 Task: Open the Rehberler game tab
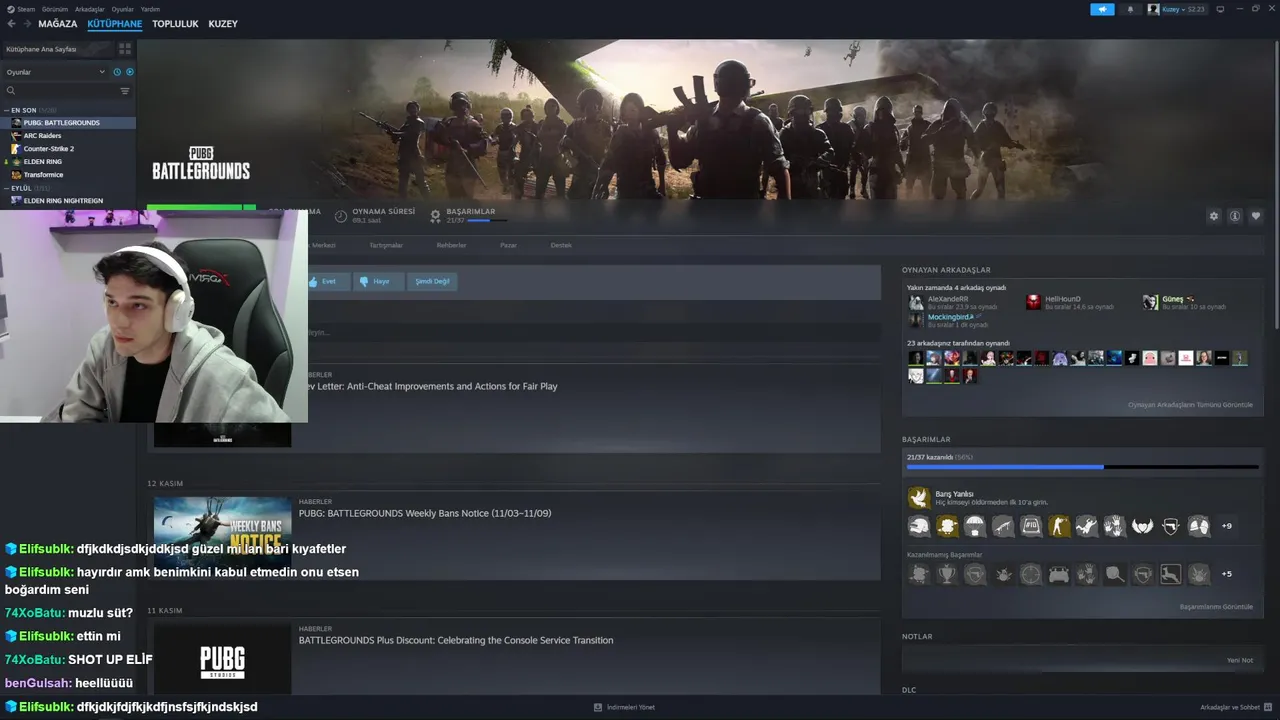point(451,245)
